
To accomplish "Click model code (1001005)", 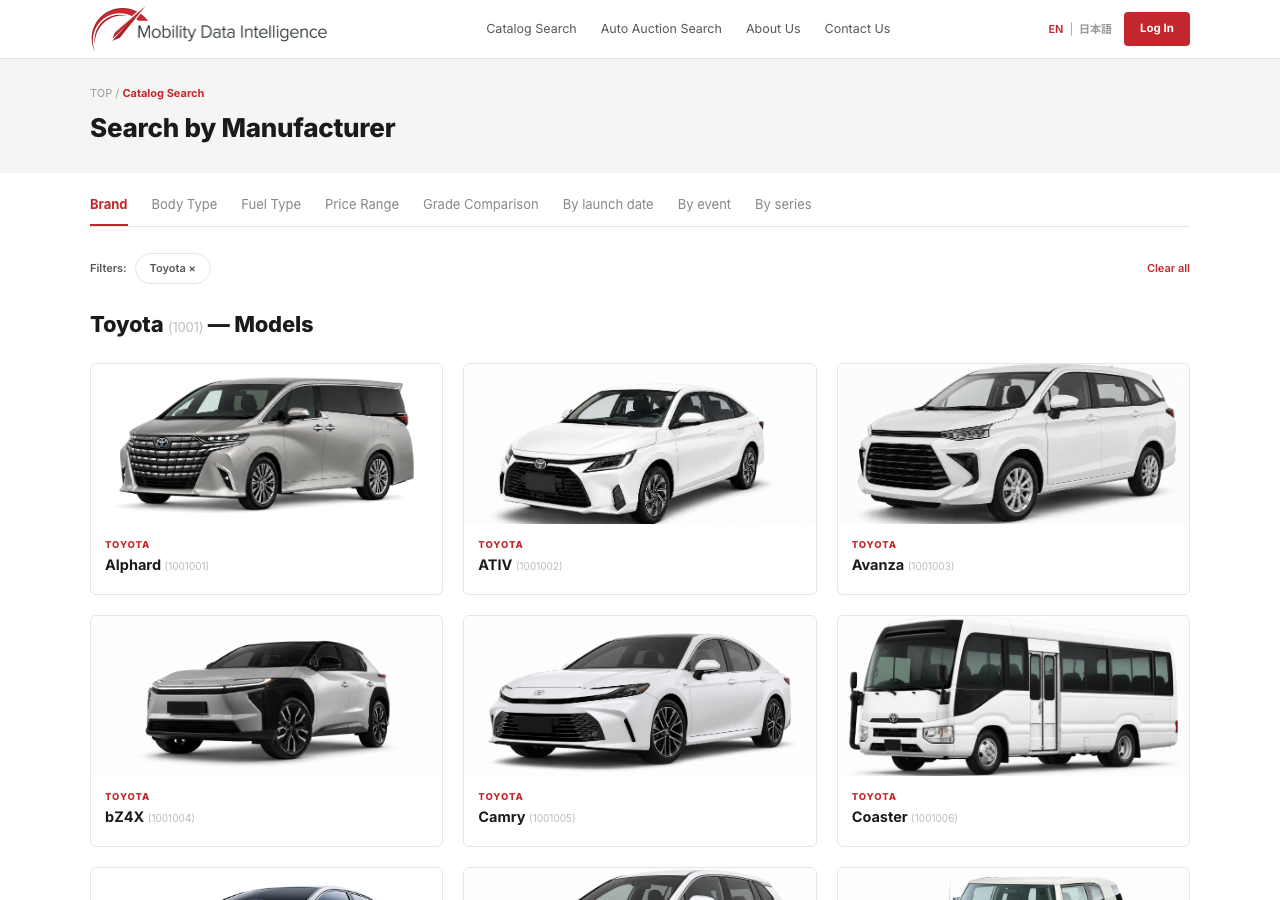I will 552,818.
